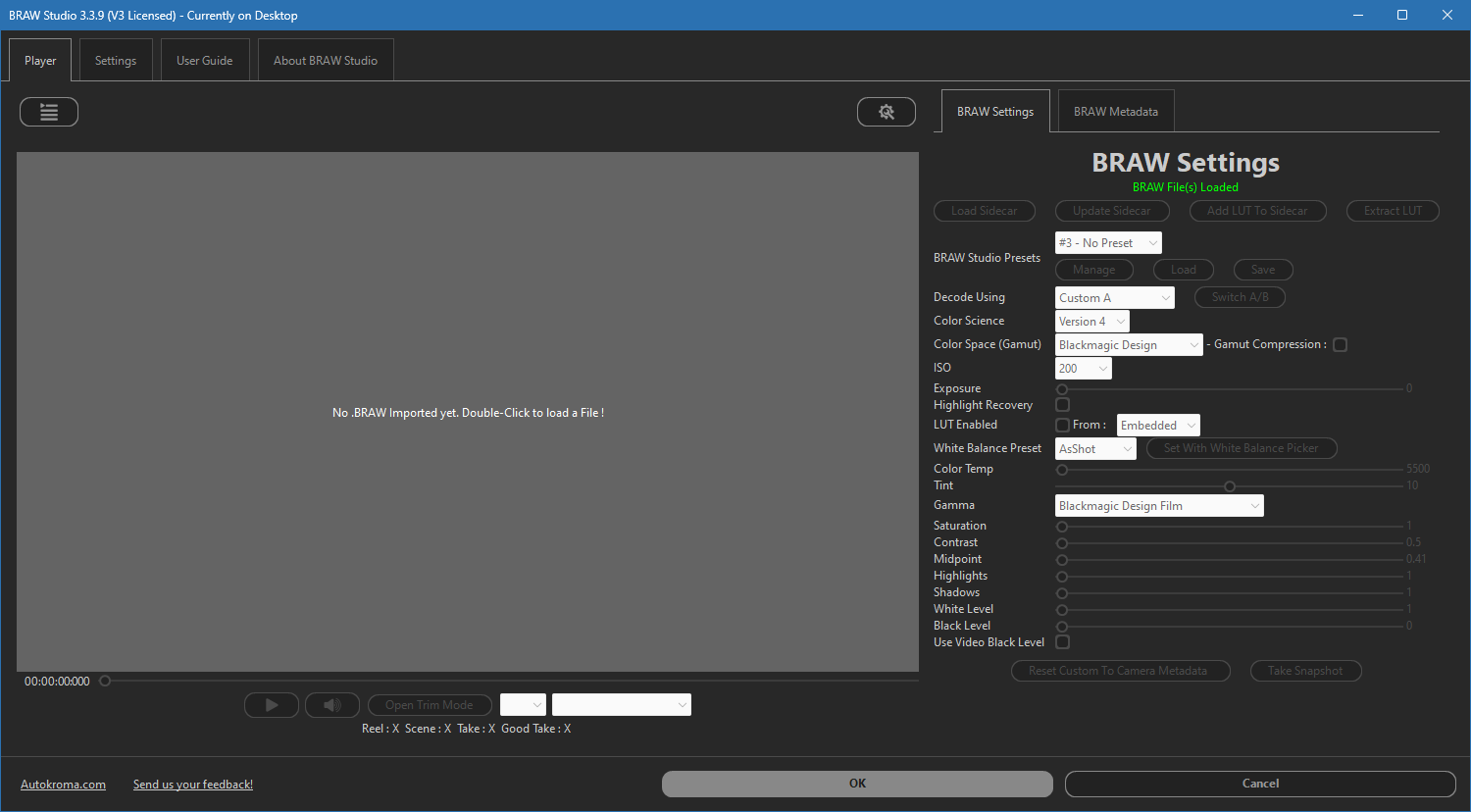
Task: Select the BRAW Settings tab
Action: [x=995, y=111]
